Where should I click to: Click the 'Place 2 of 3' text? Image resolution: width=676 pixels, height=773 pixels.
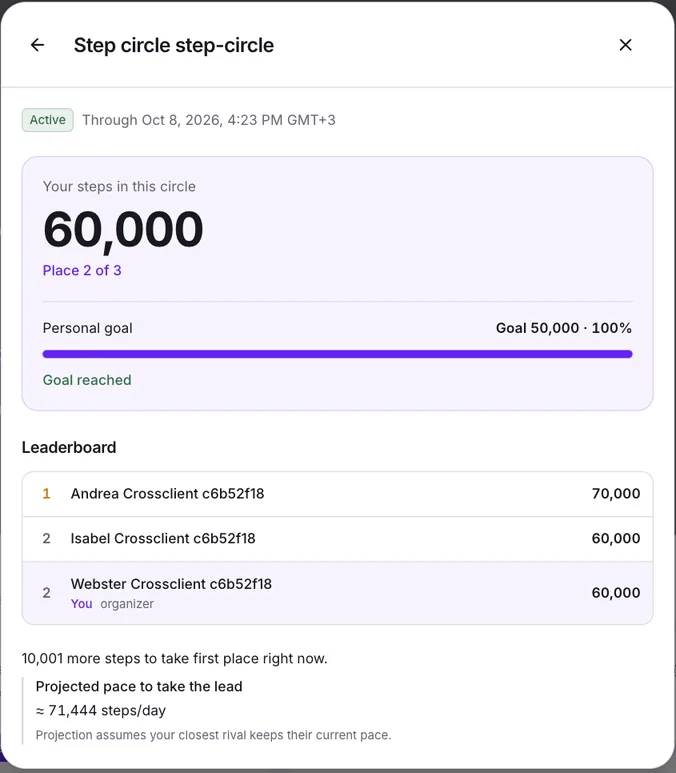click(x=82, y=270)
